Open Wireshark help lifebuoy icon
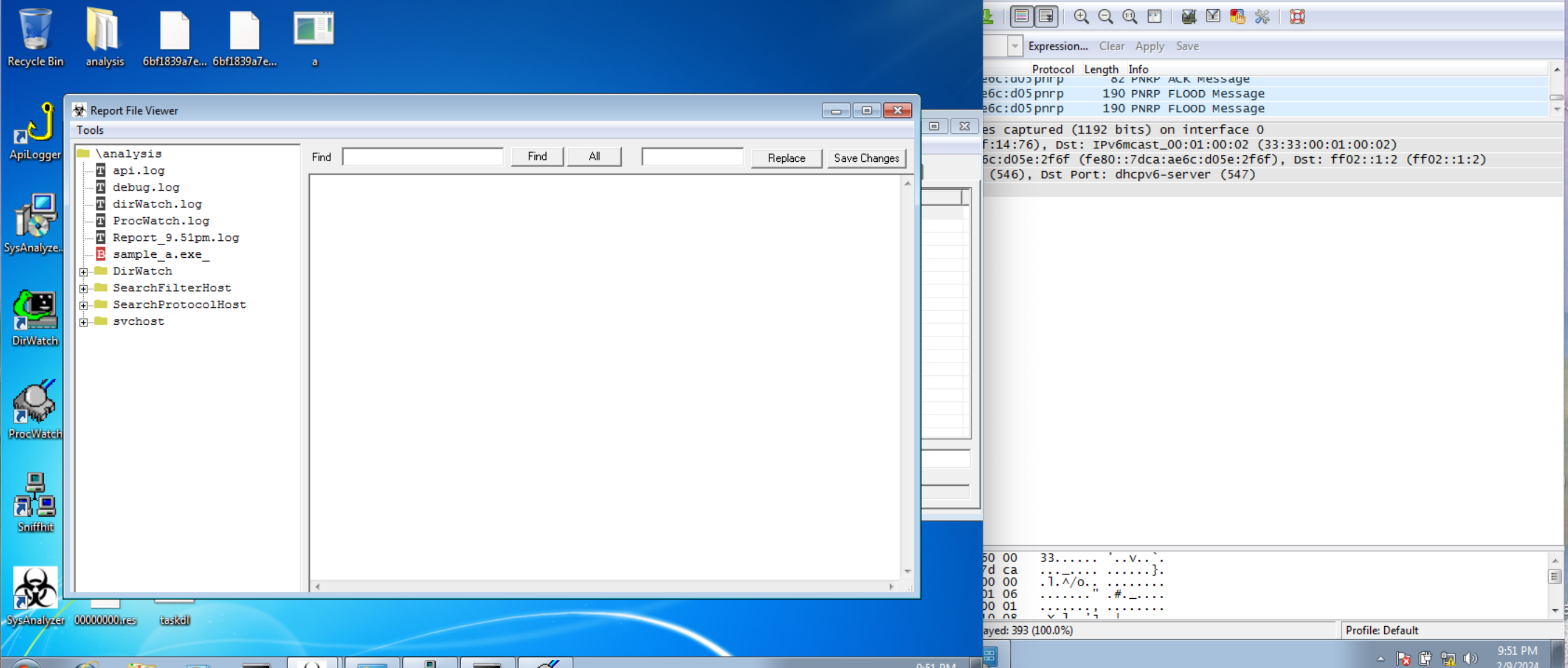The width and height of the screenshot is (1568, 668). click(x=1297, y=16)
